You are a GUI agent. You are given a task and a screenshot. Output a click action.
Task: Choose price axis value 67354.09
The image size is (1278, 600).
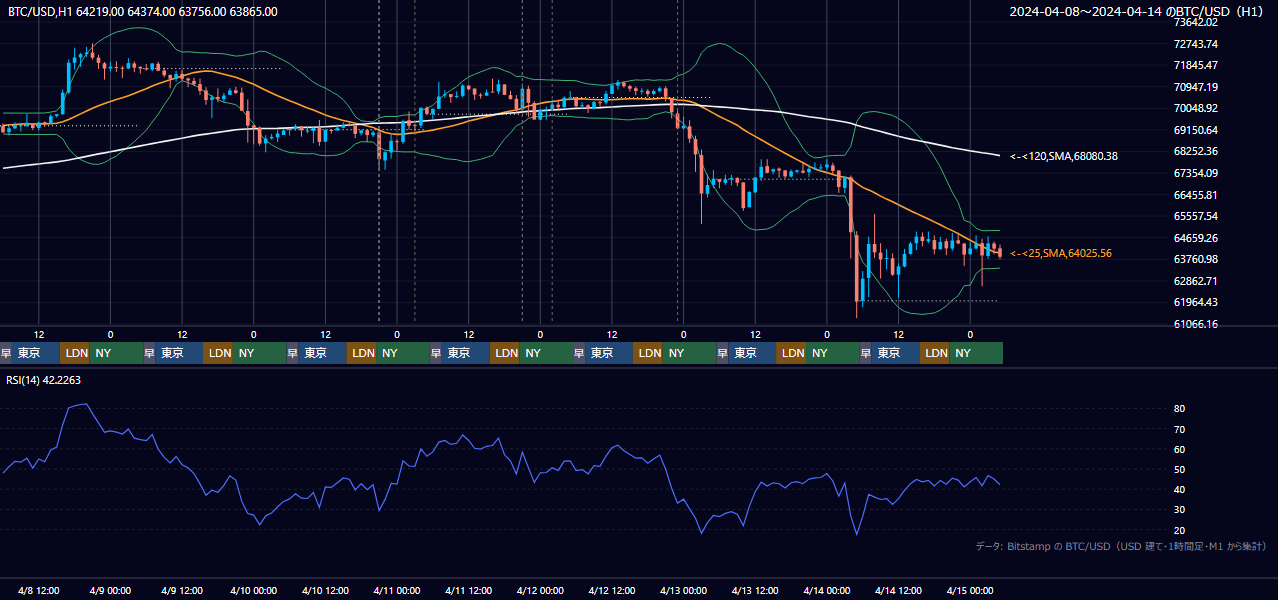1195,173
